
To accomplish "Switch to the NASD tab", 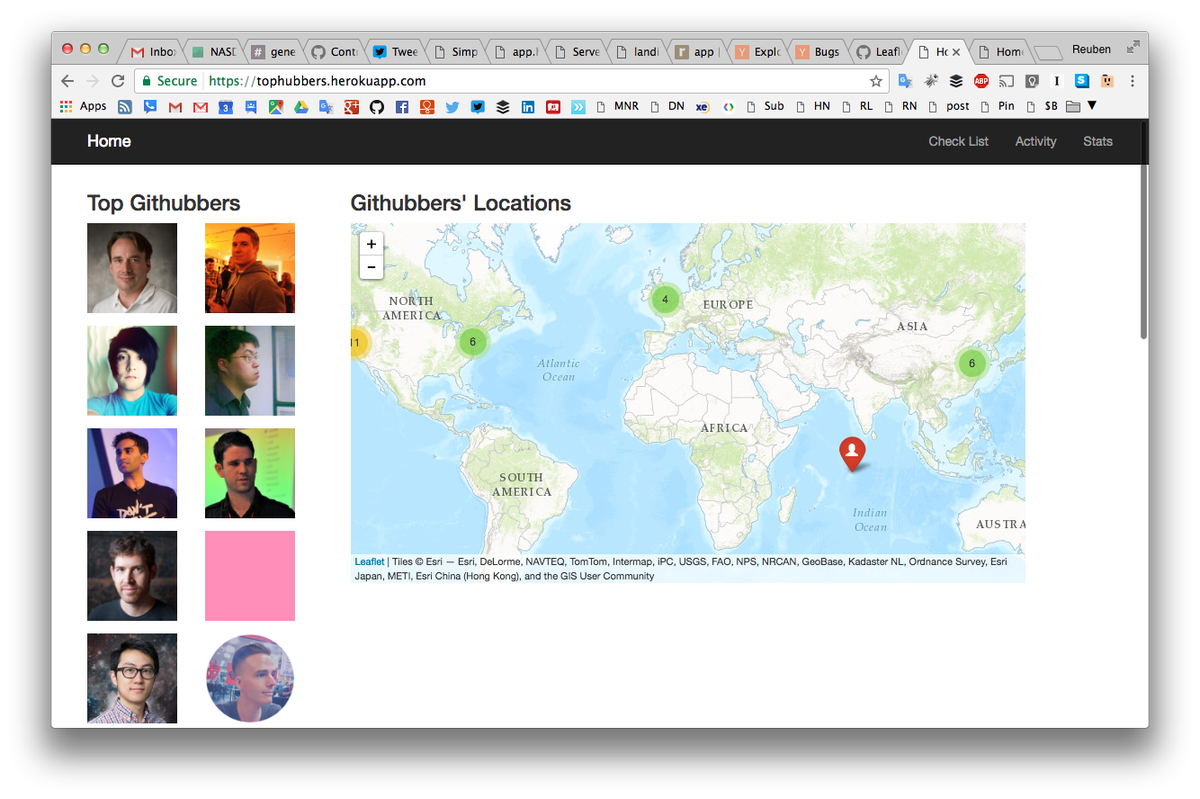I will 213,52.
